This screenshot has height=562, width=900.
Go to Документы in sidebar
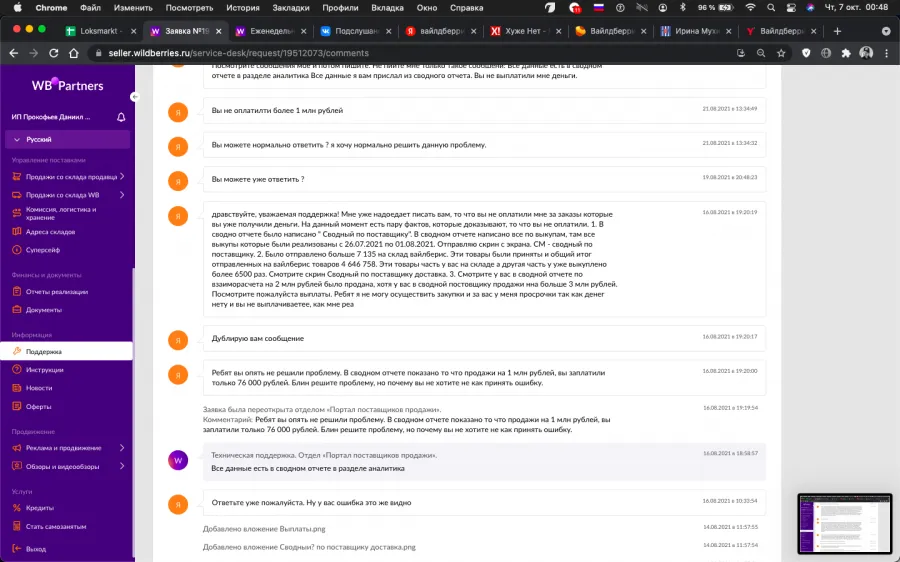[x=44, y=310]
